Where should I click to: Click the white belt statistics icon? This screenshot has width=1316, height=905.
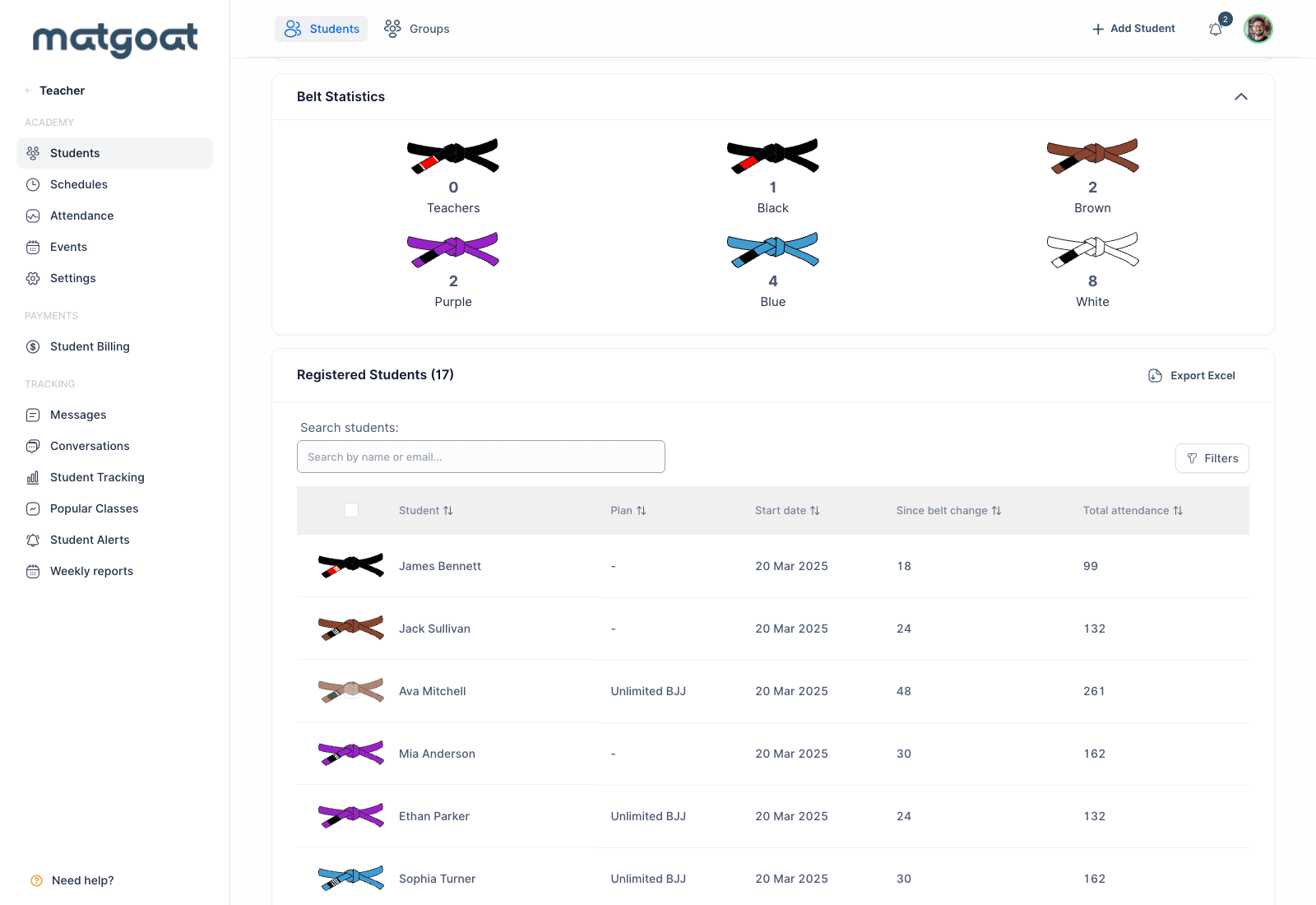click(1092, 250)
